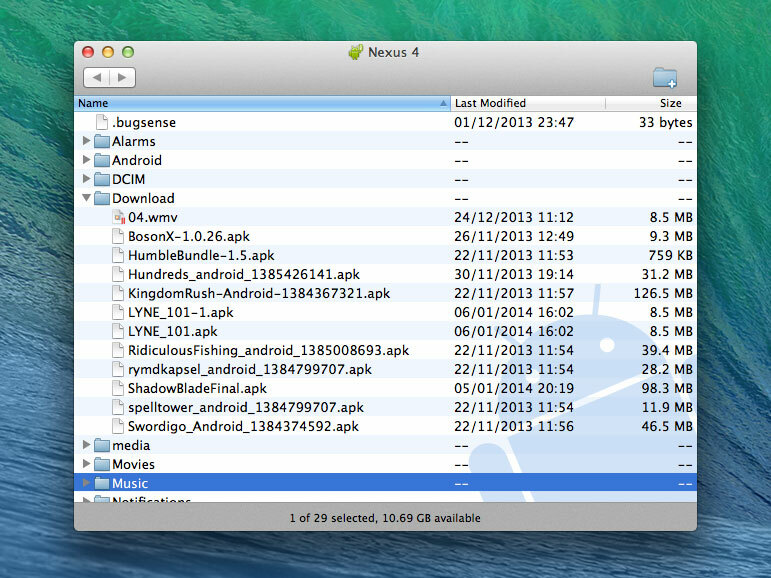Select the 04.wmv file name
This screenshot has width=771, height=578.
(x=153, y=217)
